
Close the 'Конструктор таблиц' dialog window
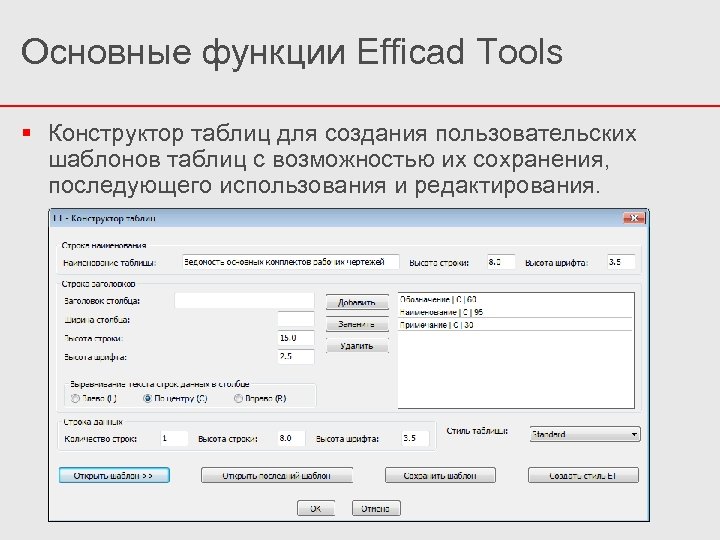click(x=634, y=218)
